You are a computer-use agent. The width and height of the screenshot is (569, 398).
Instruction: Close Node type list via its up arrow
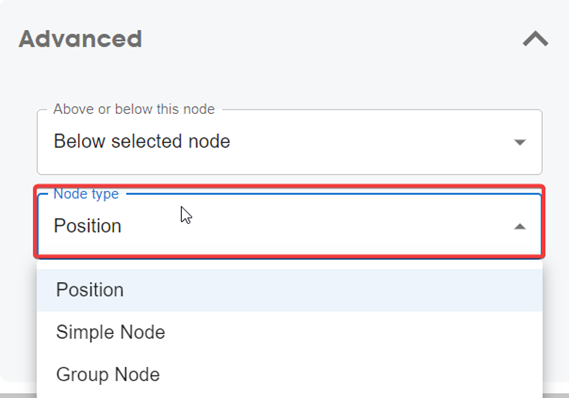[520, 227]
